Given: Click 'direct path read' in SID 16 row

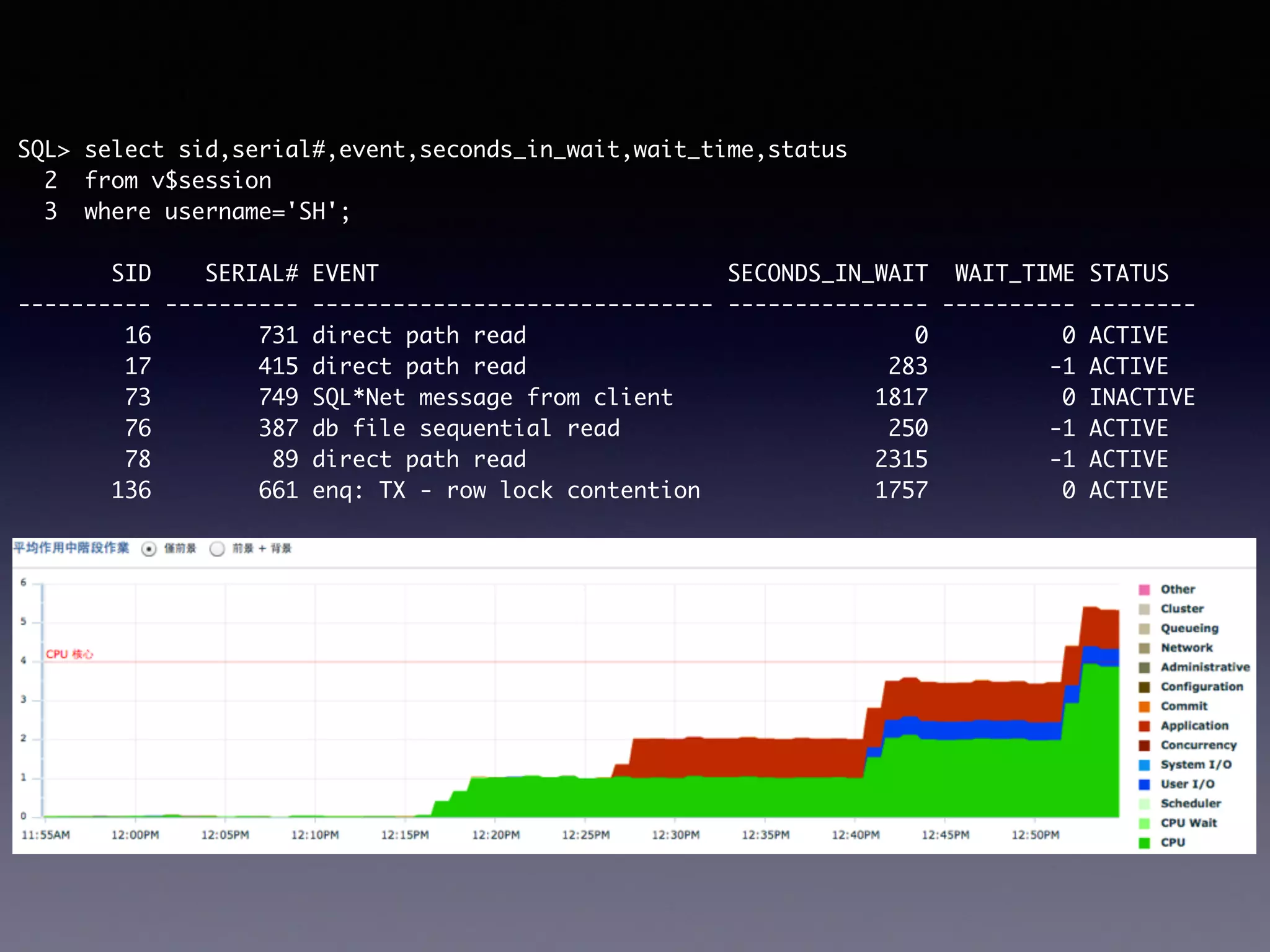Looking at the screenshot, I should tap(419, 335).
